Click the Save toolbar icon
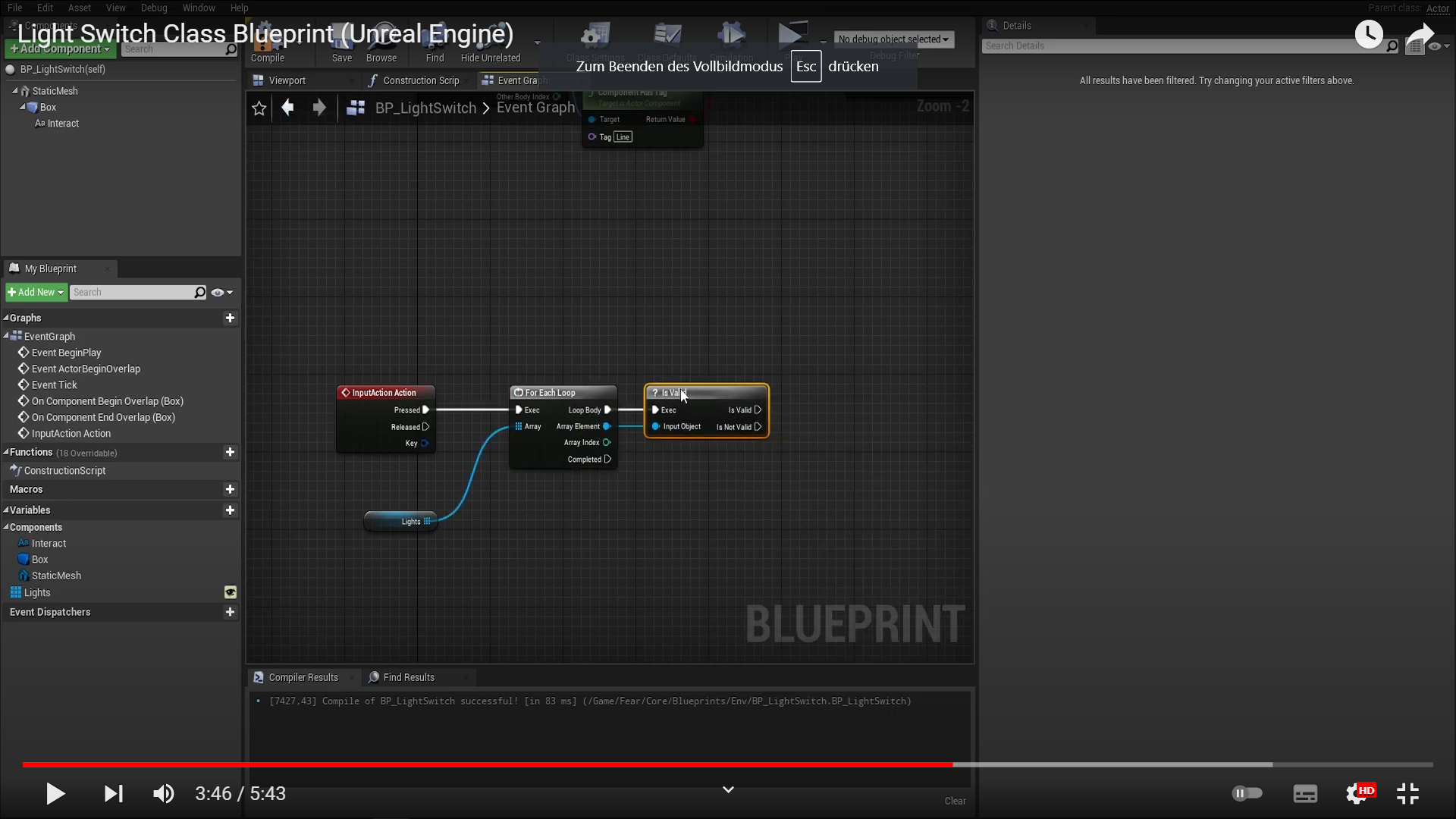Image resolution: width=1456 pixels, height=819 pixels. (x=342, y=43)
